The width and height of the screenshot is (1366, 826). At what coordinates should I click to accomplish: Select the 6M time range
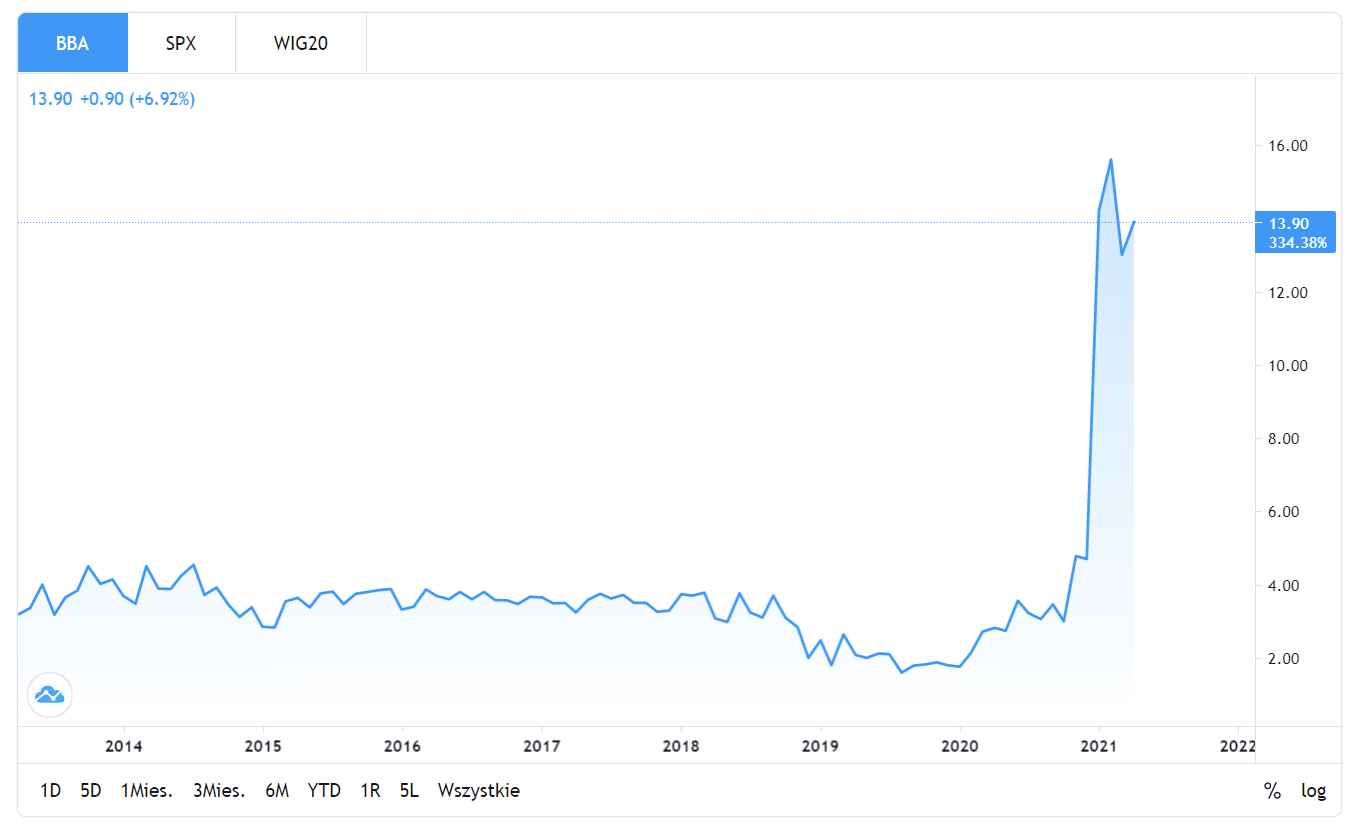(277, 790)
